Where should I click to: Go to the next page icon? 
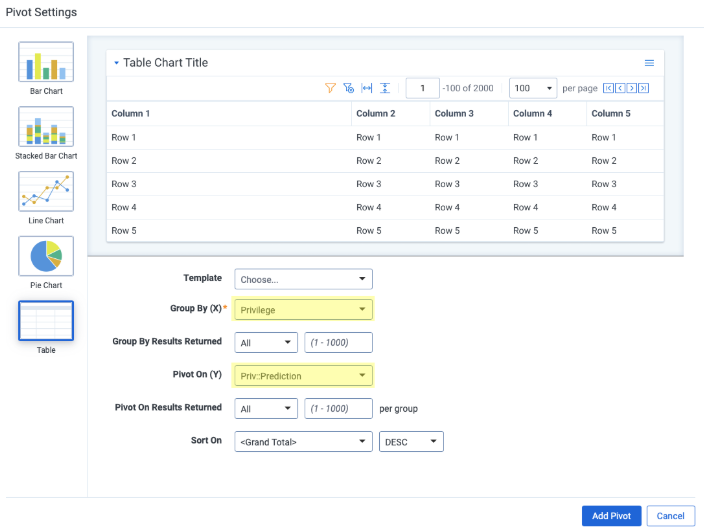click(x=632, y=88)
